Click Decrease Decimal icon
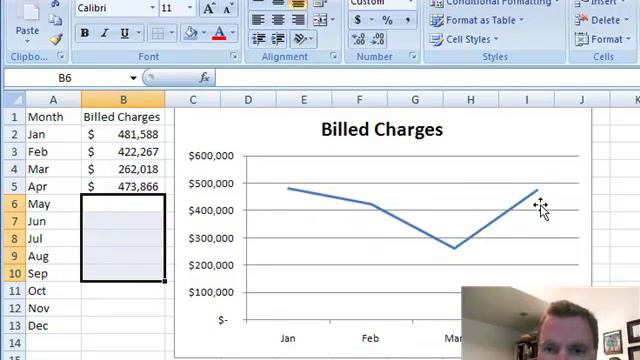This screenshot has height=360, width=640. pos(378,39)
